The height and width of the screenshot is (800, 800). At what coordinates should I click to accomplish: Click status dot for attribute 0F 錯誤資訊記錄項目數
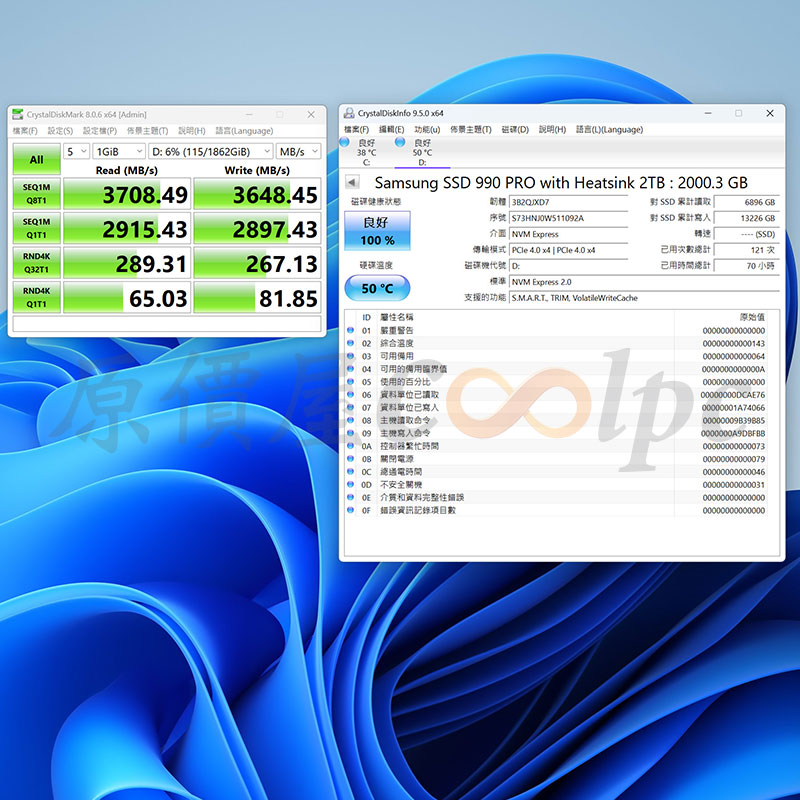[x=351, y=510]
